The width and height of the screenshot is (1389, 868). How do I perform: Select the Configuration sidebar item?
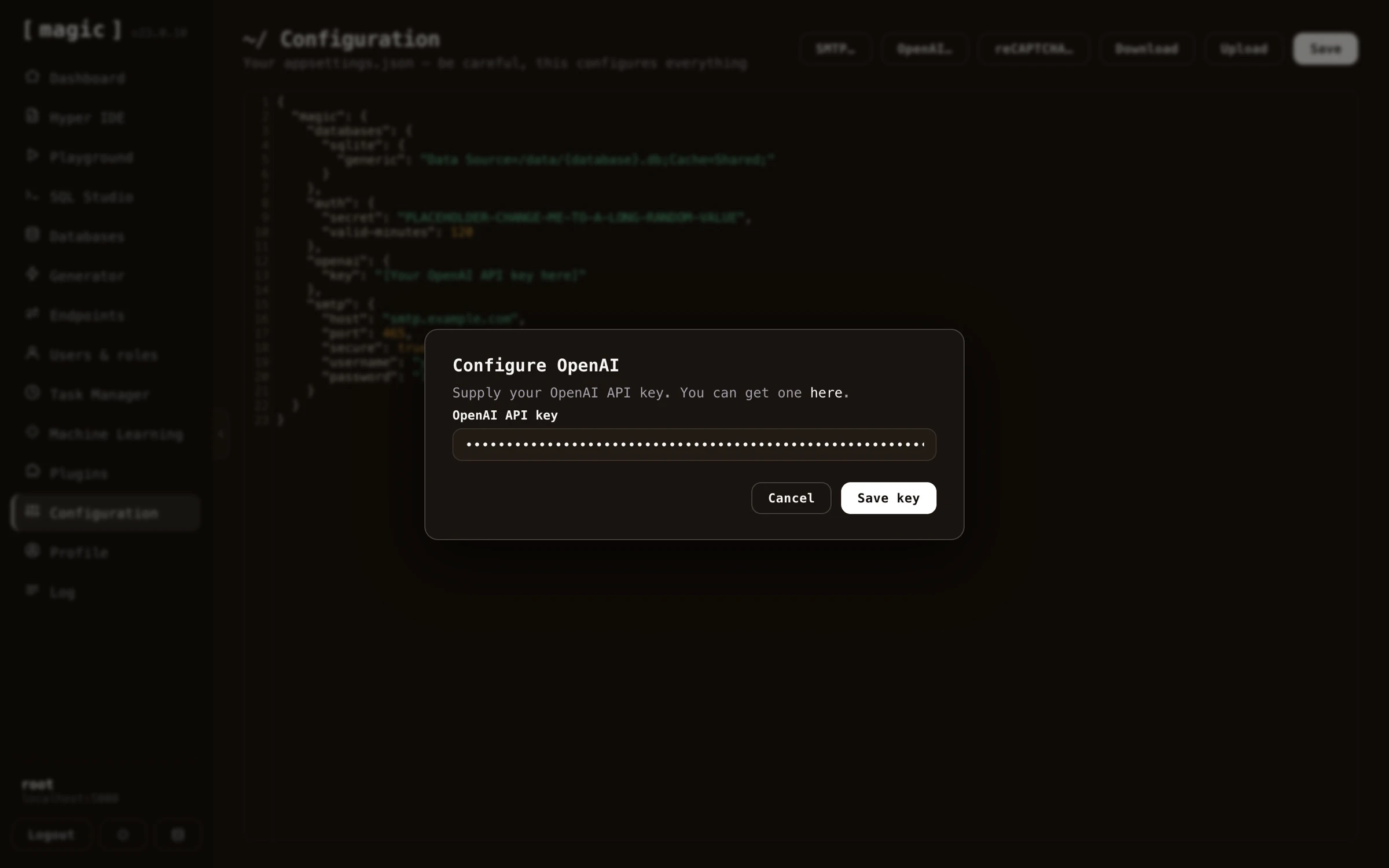point(105,513)
